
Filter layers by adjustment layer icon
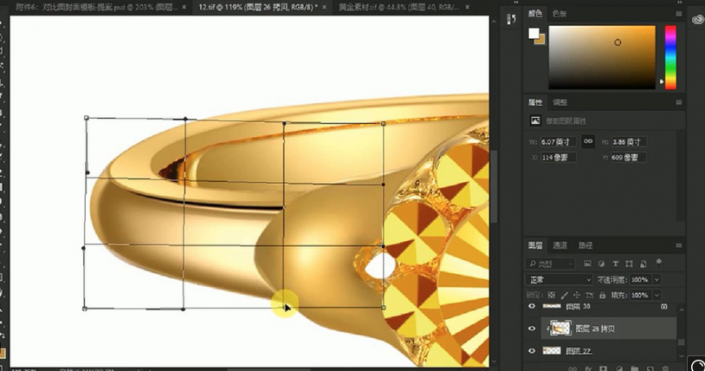[601, 264]
